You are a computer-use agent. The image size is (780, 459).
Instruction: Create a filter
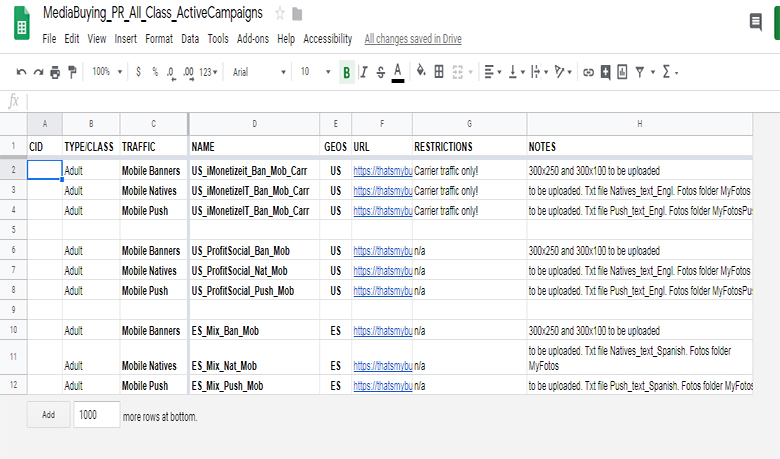pyautogui.click(x=640, y=73)
